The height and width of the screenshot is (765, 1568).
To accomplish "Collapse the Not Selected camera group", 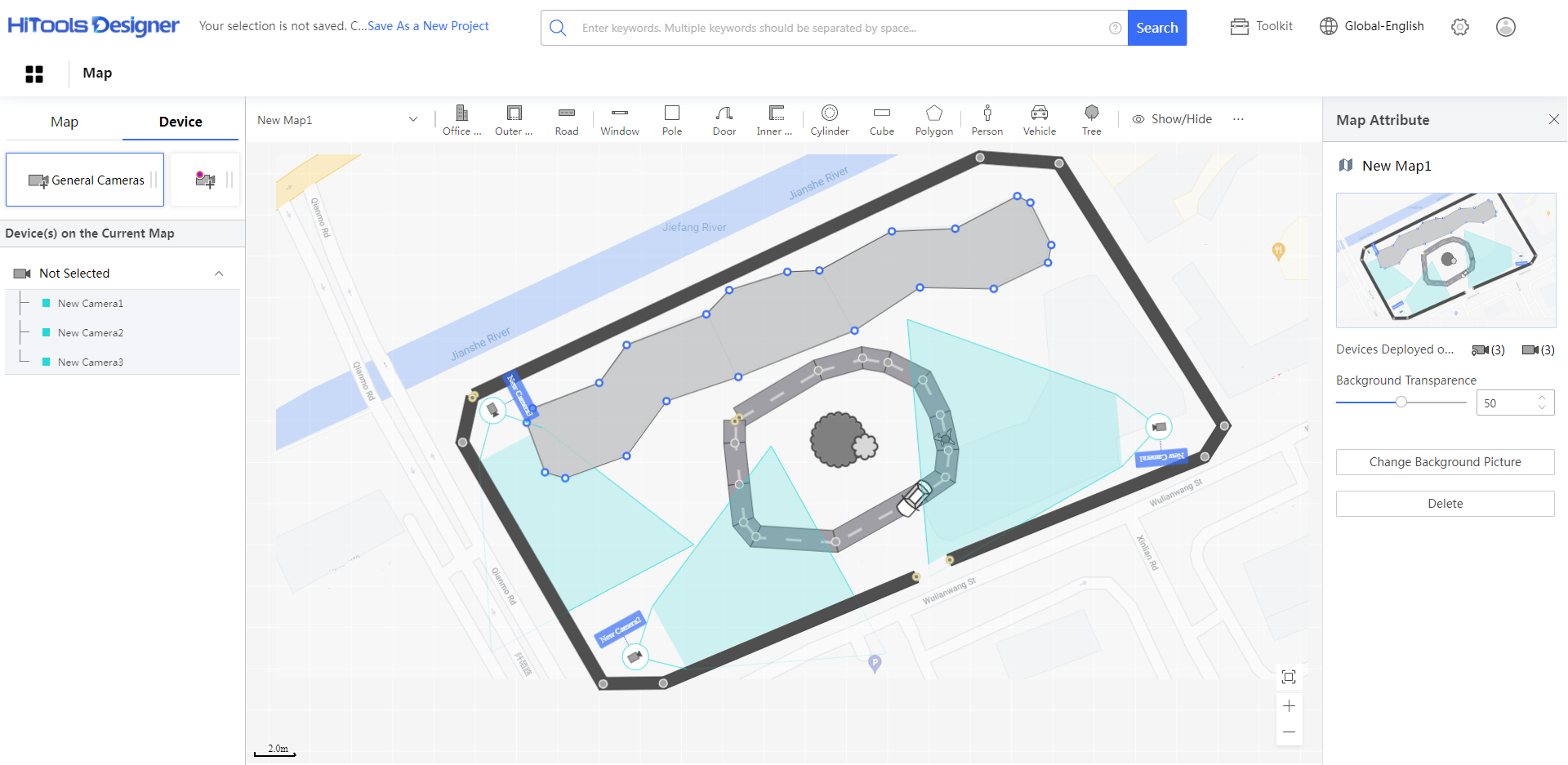I will pyautogui.click(x=219, y=274).
